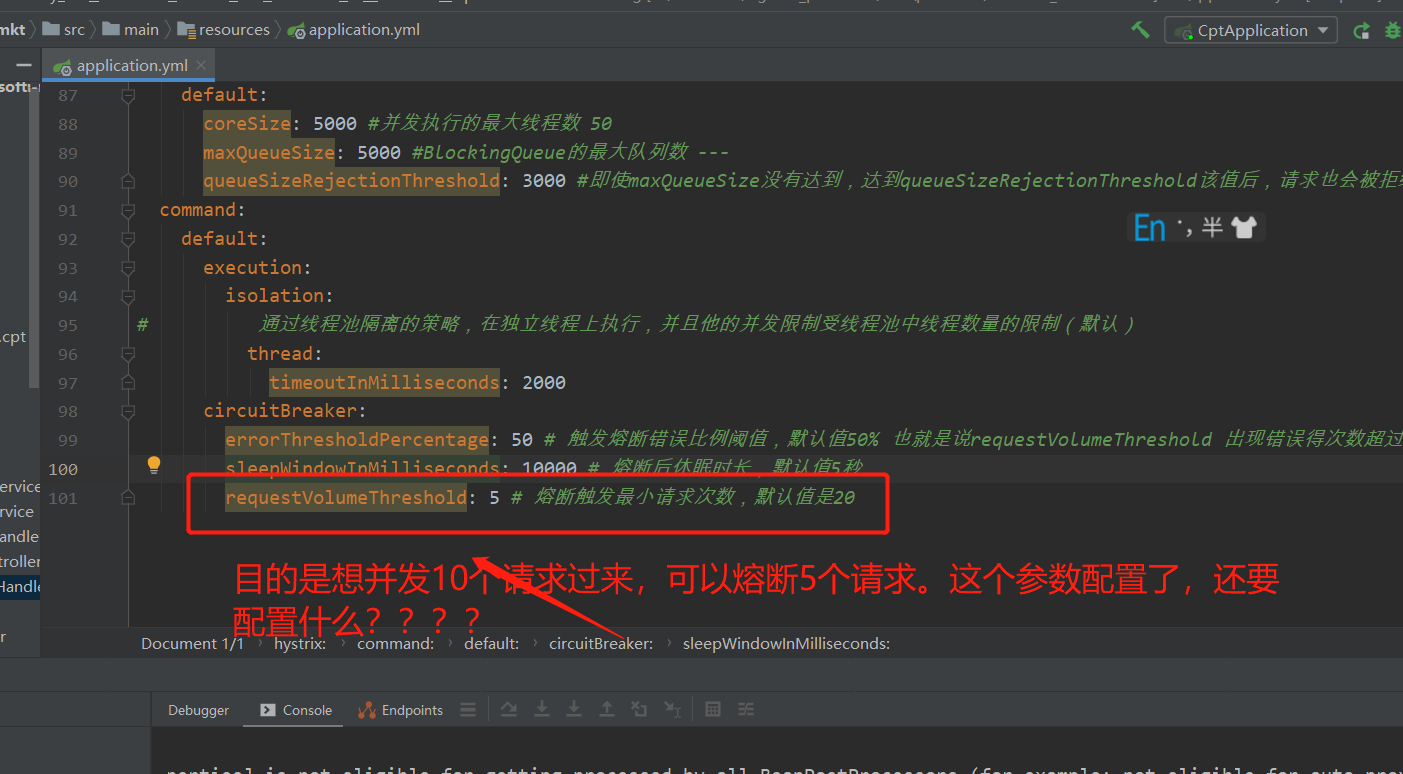Collapse the command: block on line 91
This screenshot has width=1403, height=774.
[128, 210]
